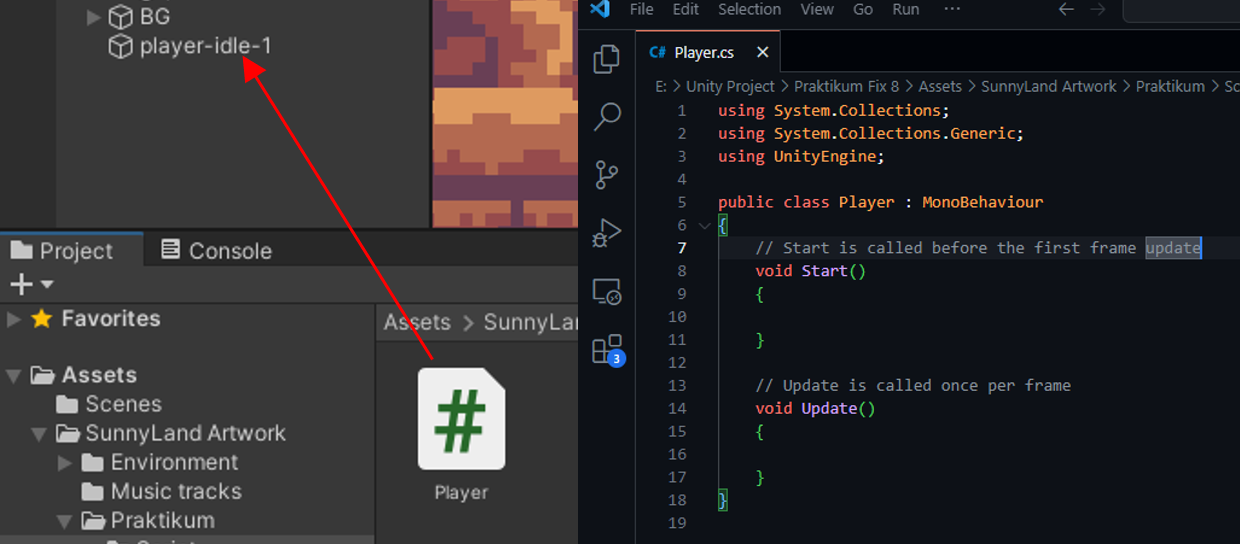Click the cube icon beside BG
The image size is (1240, 544).
click(121, 17)
